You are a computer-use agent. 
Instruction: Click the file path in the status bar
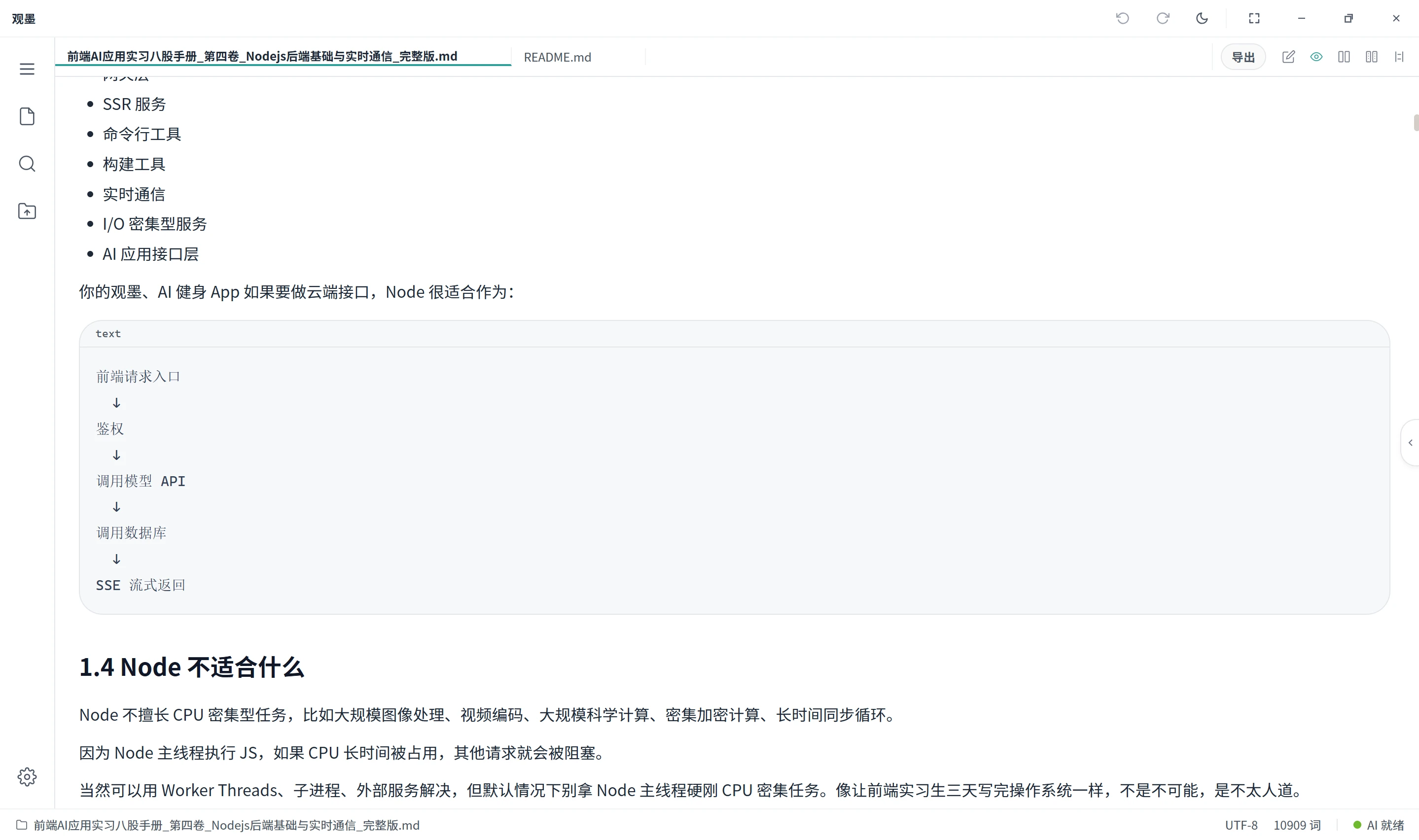[x=226, y=825]
